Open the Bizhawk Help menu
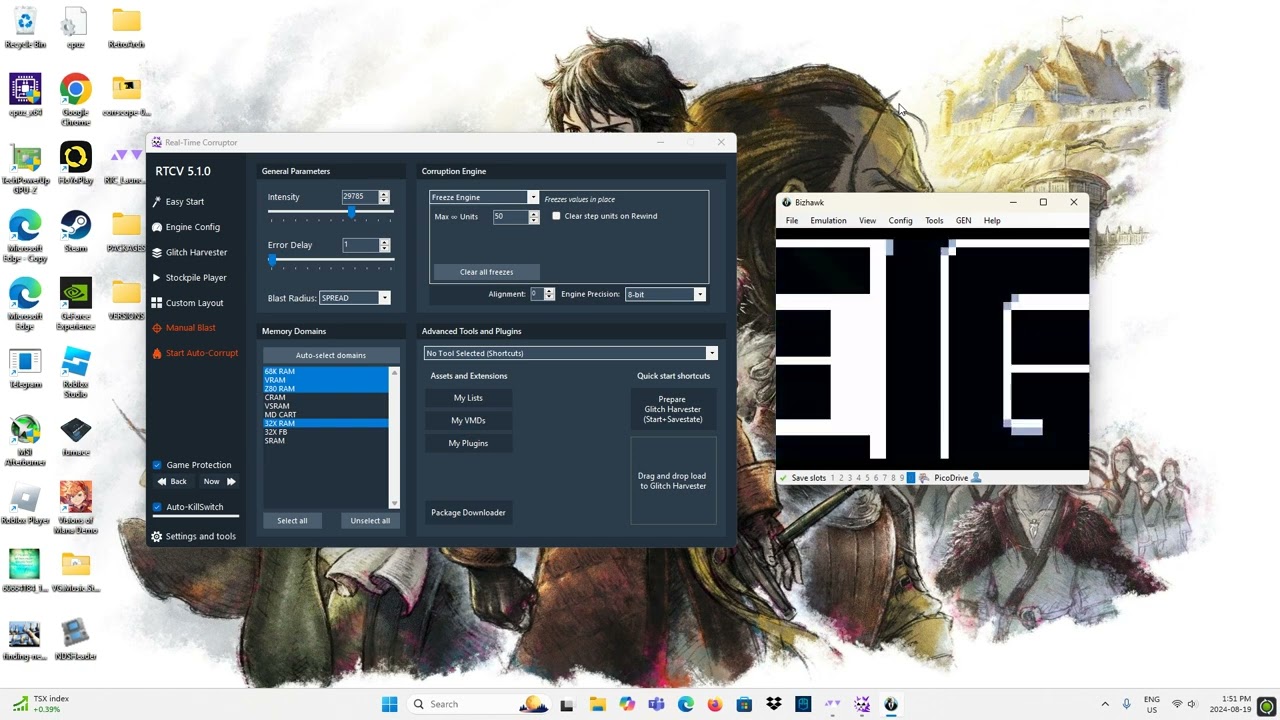1280x720 pixels. click(992, 221)
